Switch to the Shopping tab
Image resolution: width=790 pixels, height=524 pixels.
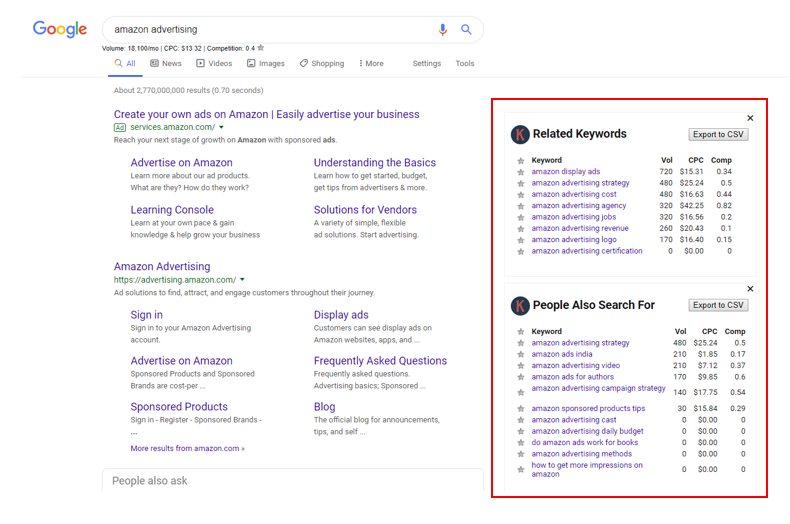tap(322, 63)
